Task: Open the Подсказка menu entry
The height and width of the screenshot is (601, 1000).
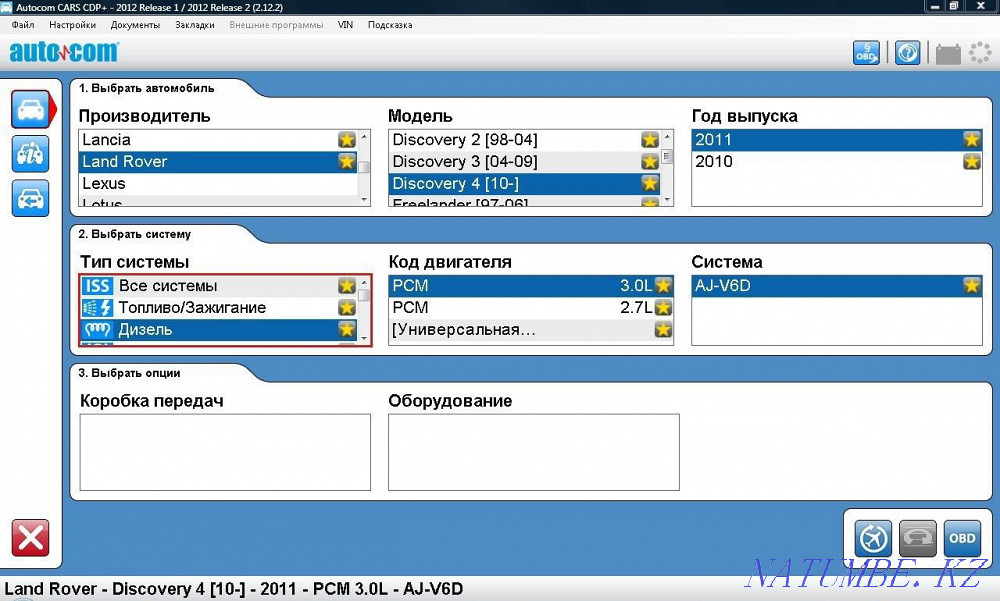Action: coord(392,24)
